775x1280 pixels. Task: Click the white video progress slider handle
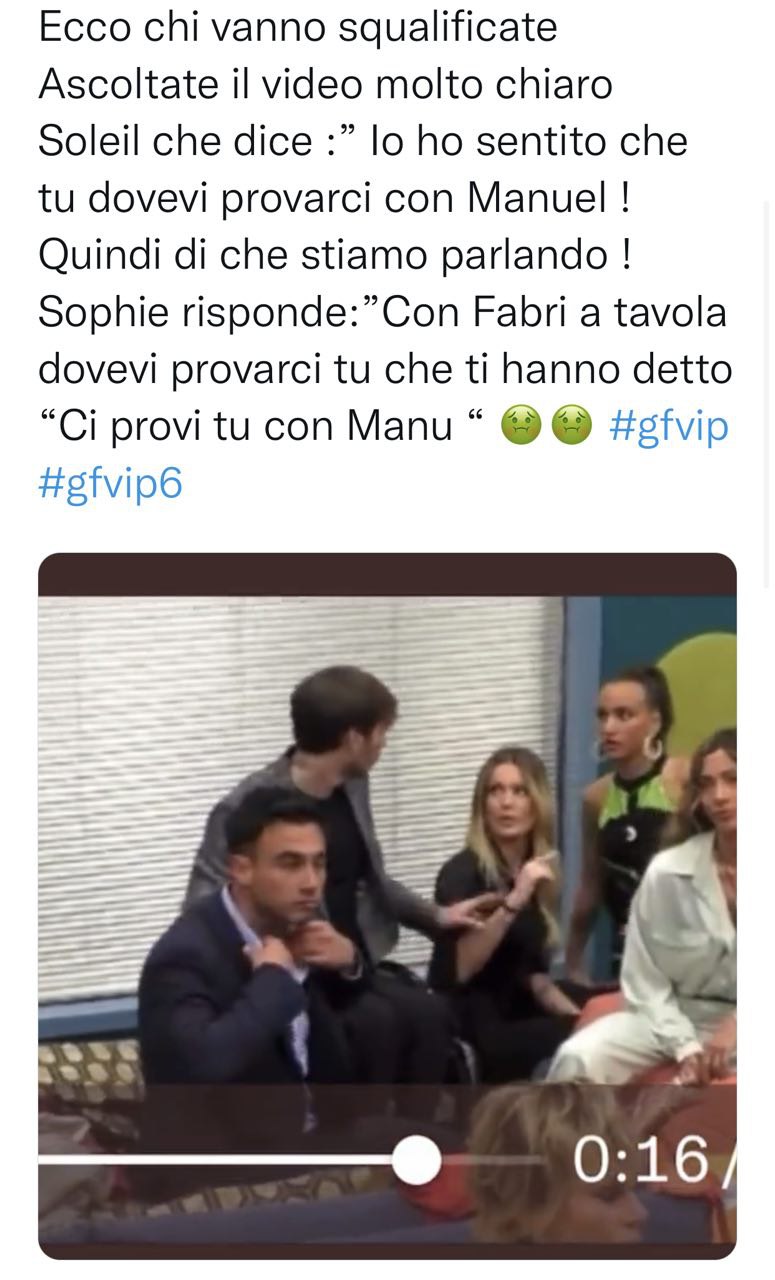click(415, 1161)
